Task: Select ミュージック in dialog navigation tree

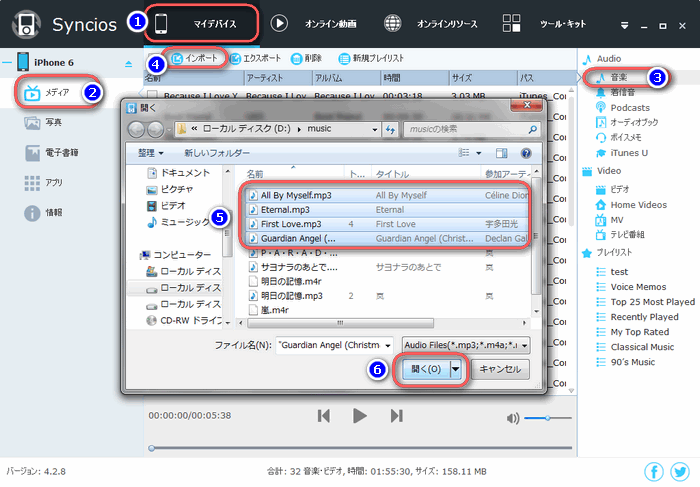Action: tap(179, 222)
